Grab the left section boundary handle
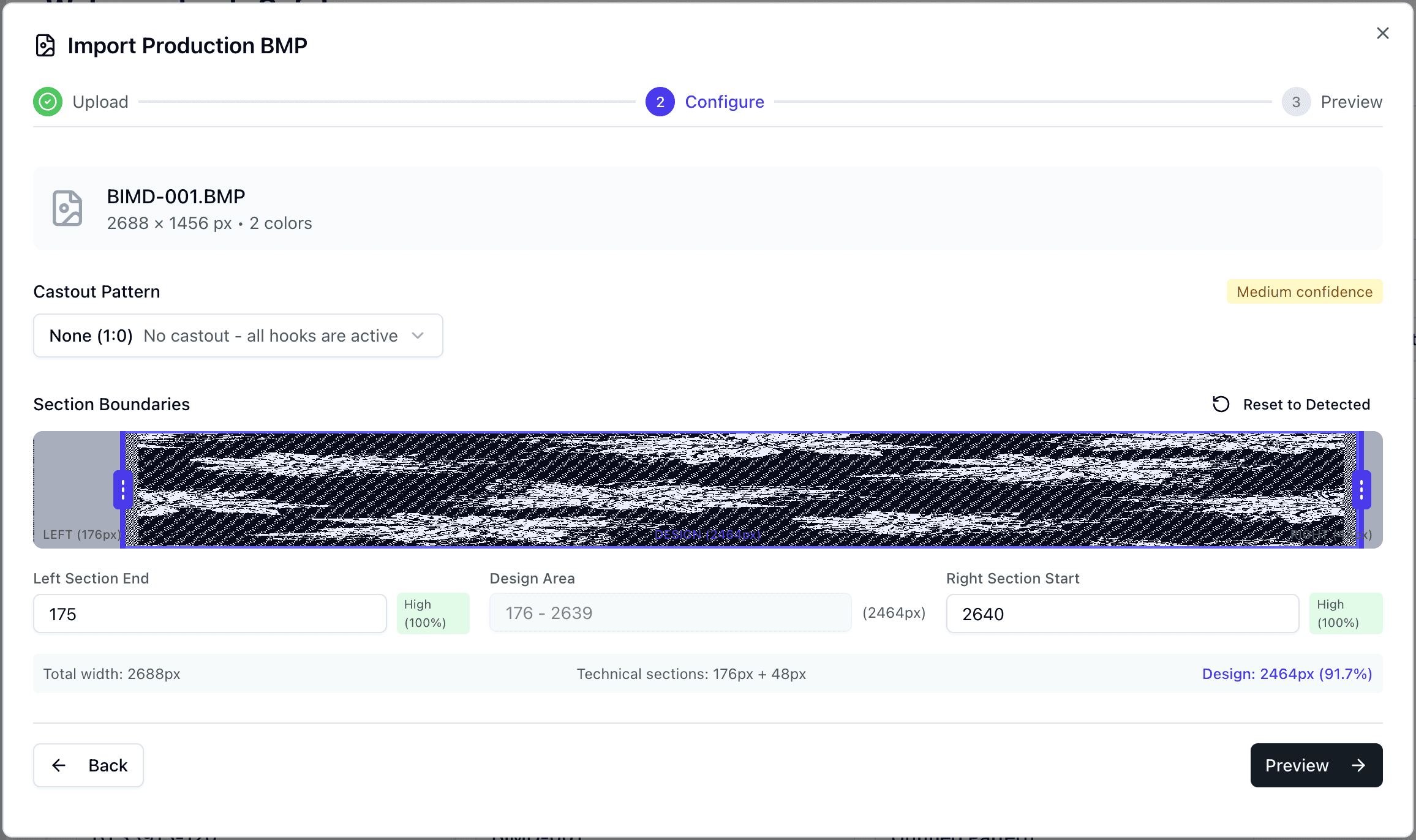Screen dimensions: 1416x840 122,490
